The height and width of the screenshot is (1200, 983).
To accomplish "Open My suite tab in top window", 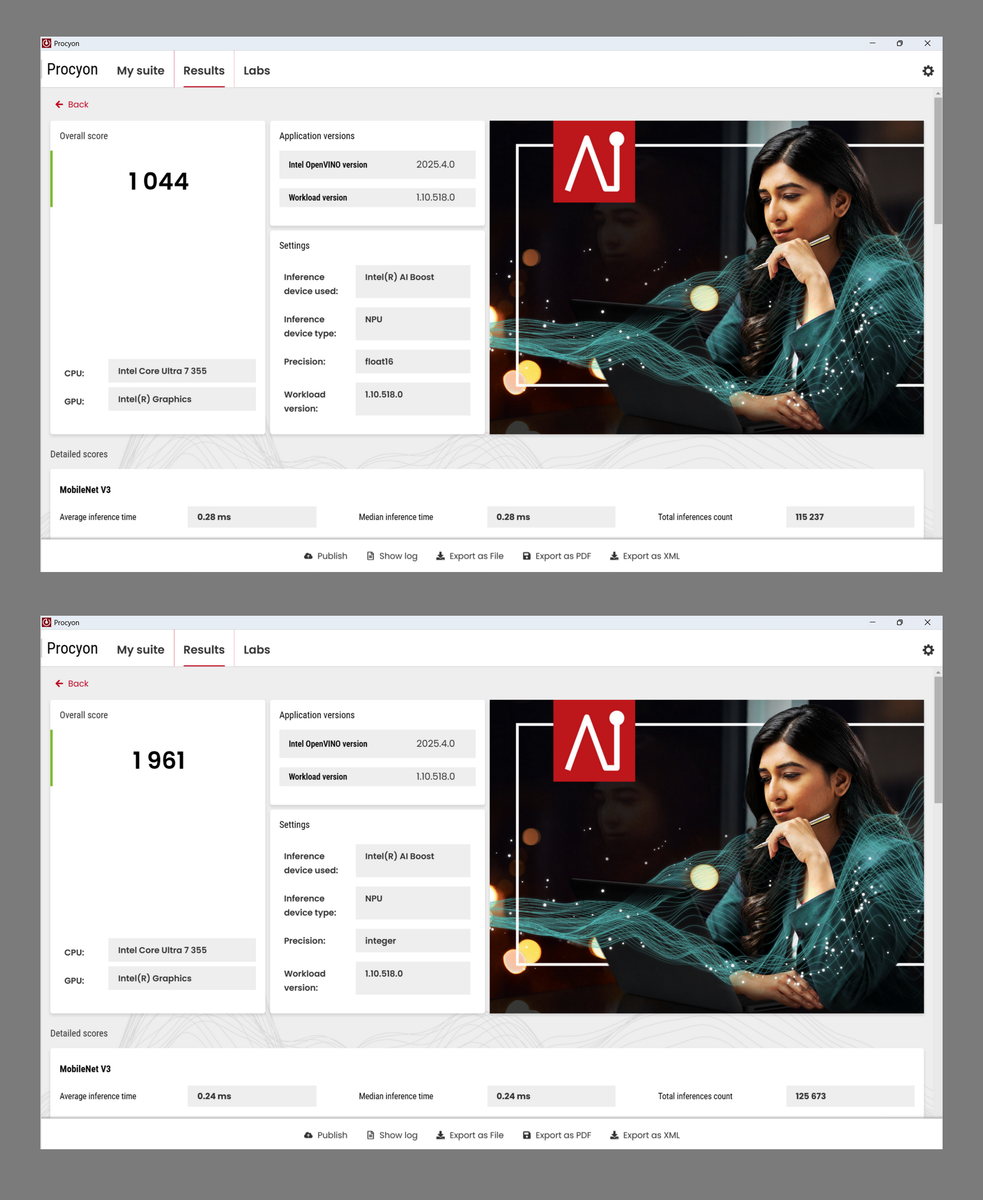I will pos(140,71).
